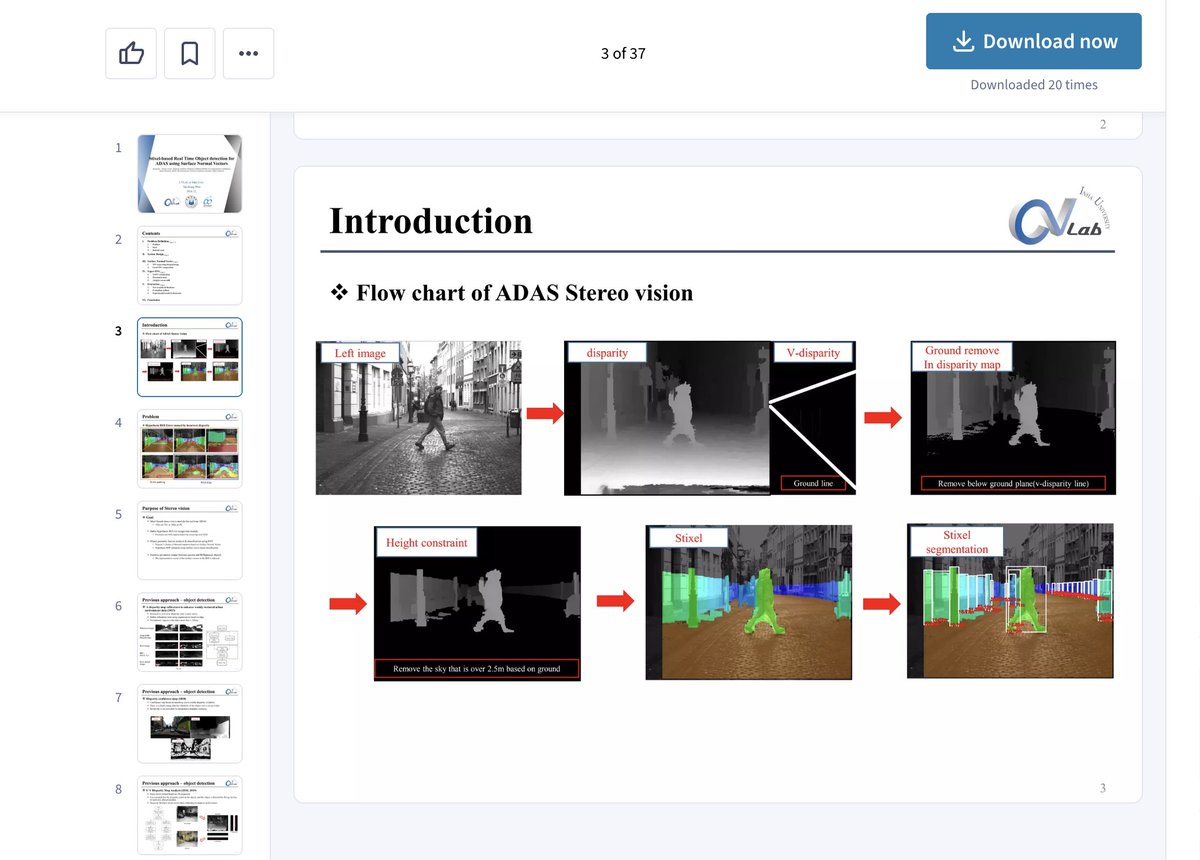The image size is (1200, 860).
Task: Click the 'Downloaded 20 times' text
Action: tap(1034, 85)
